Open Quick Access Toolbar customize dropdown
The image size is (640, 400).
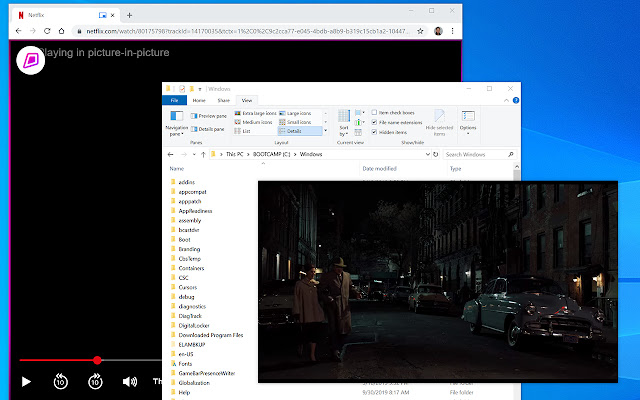(200, 89)
